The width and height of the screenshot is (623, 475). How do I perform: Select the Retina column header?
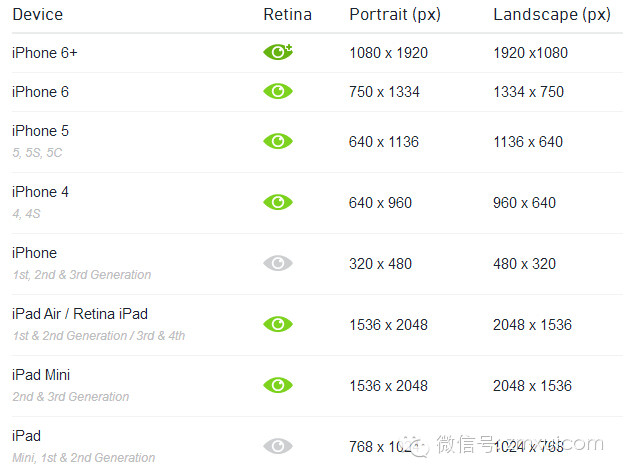coord(287,14)
